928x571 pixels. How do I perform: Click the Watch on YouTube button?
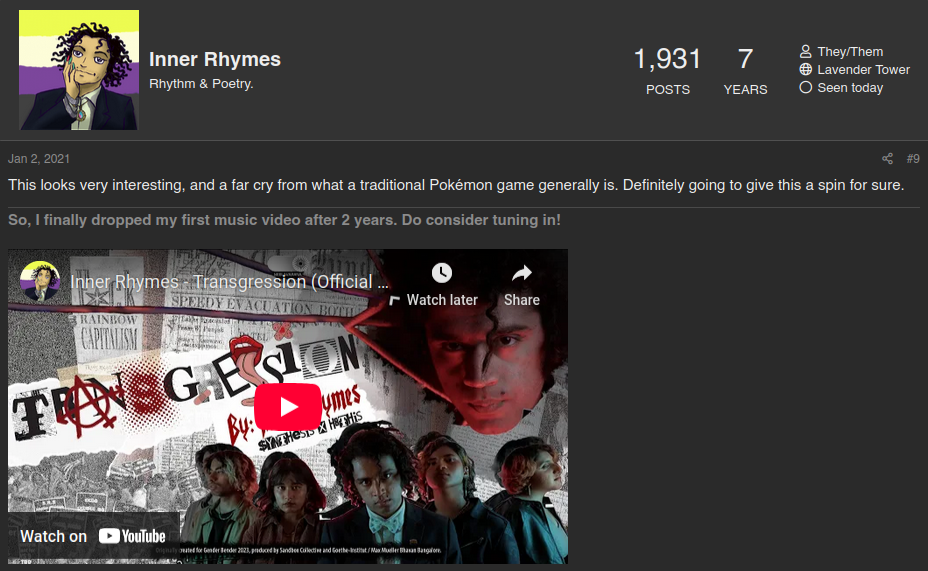click(93, 536)
